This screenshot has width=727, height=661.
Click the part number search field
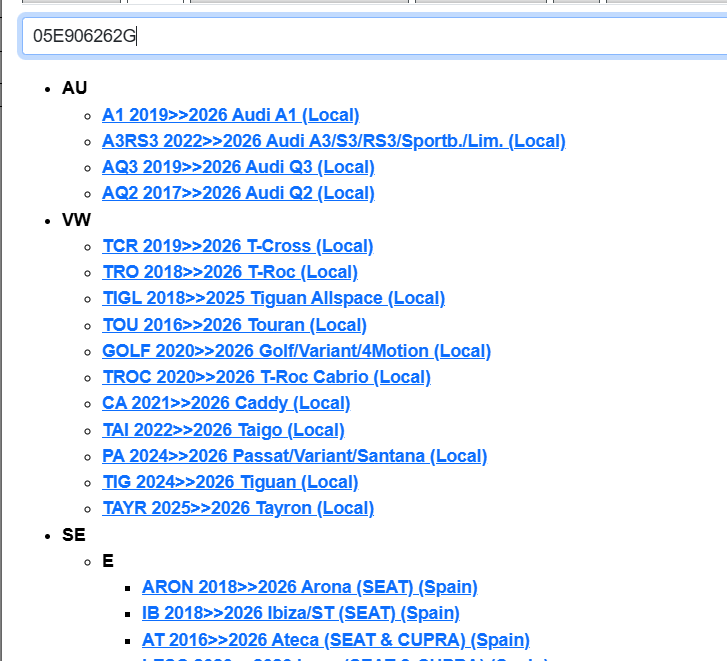coord(370,37)
